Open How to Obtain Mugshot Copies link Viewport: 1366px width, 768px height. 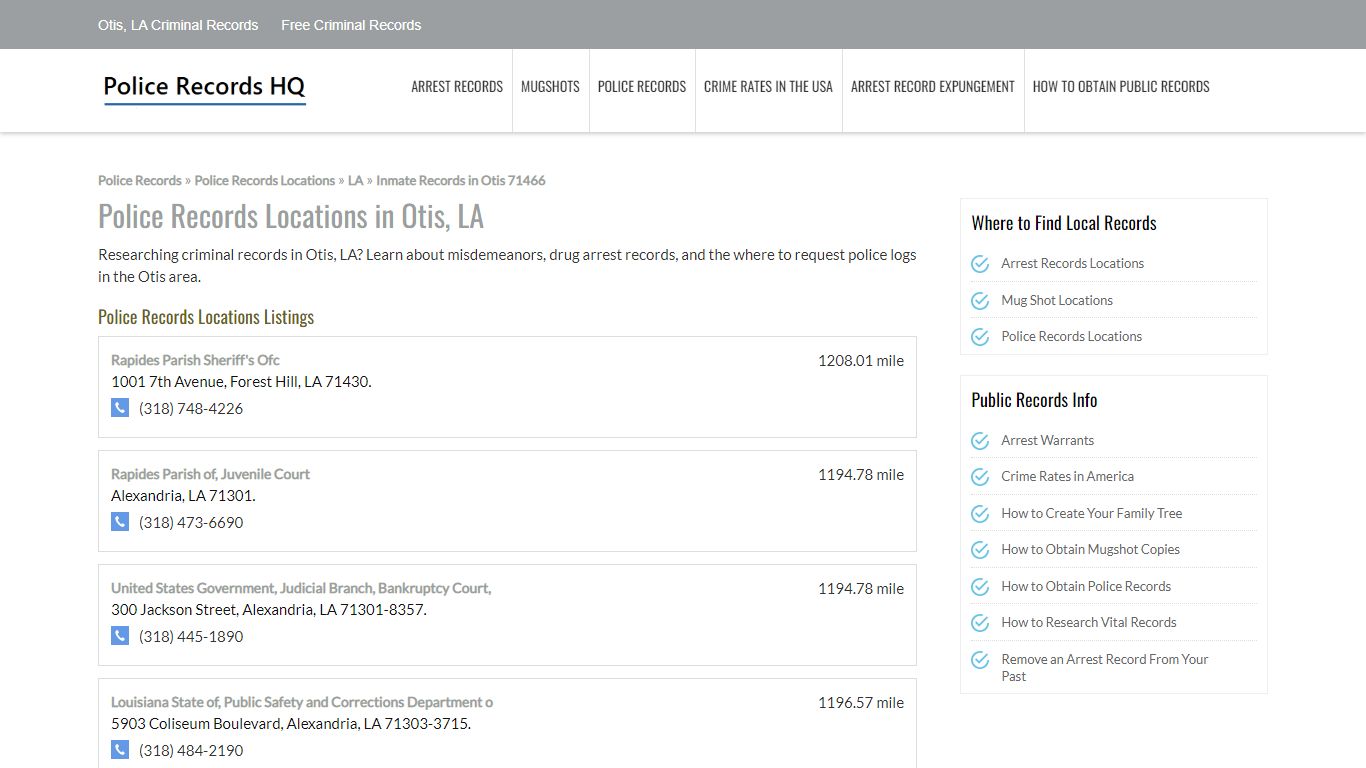[1091, 550]
